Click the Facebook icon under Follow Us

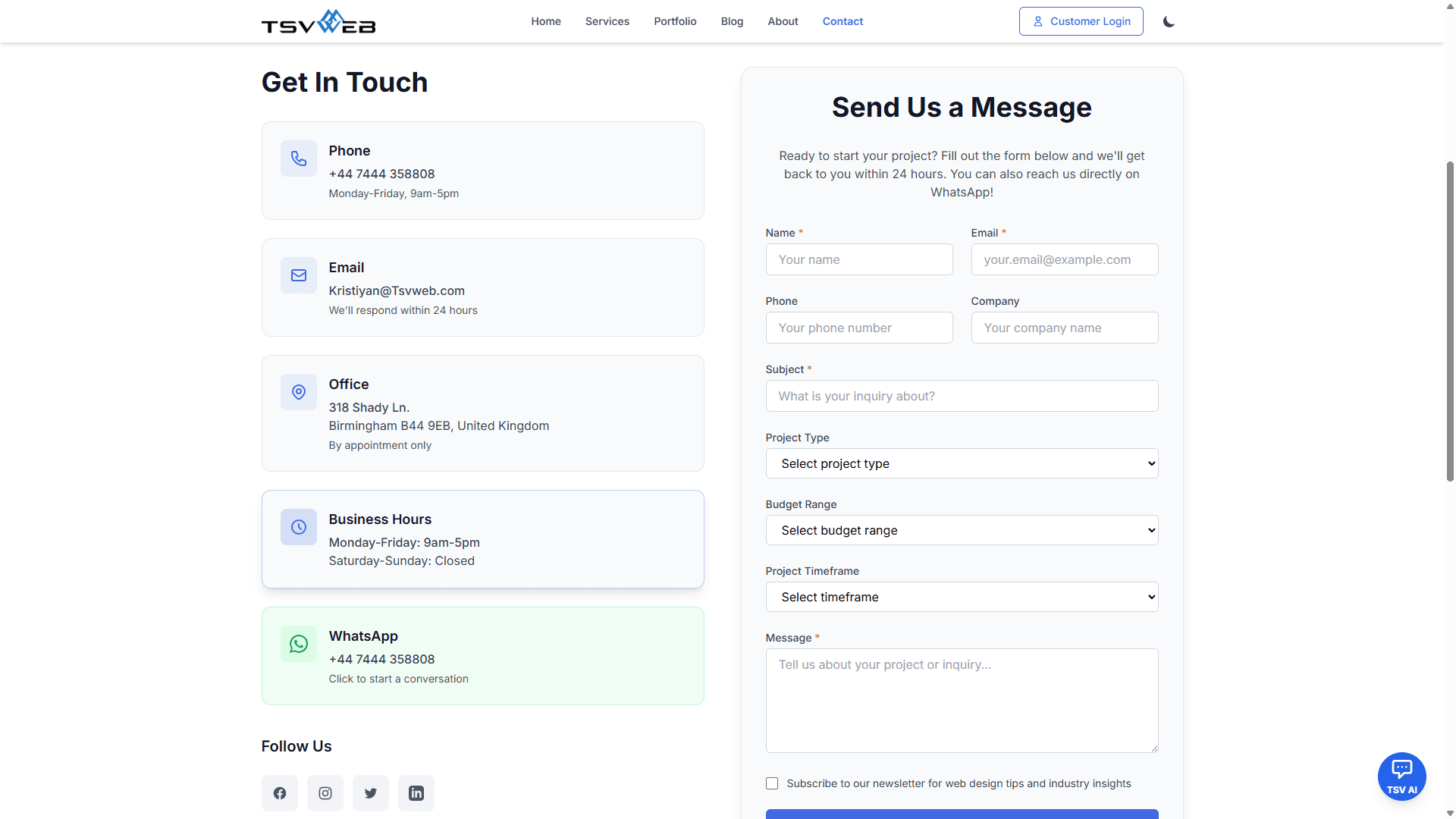click(280, 793)
